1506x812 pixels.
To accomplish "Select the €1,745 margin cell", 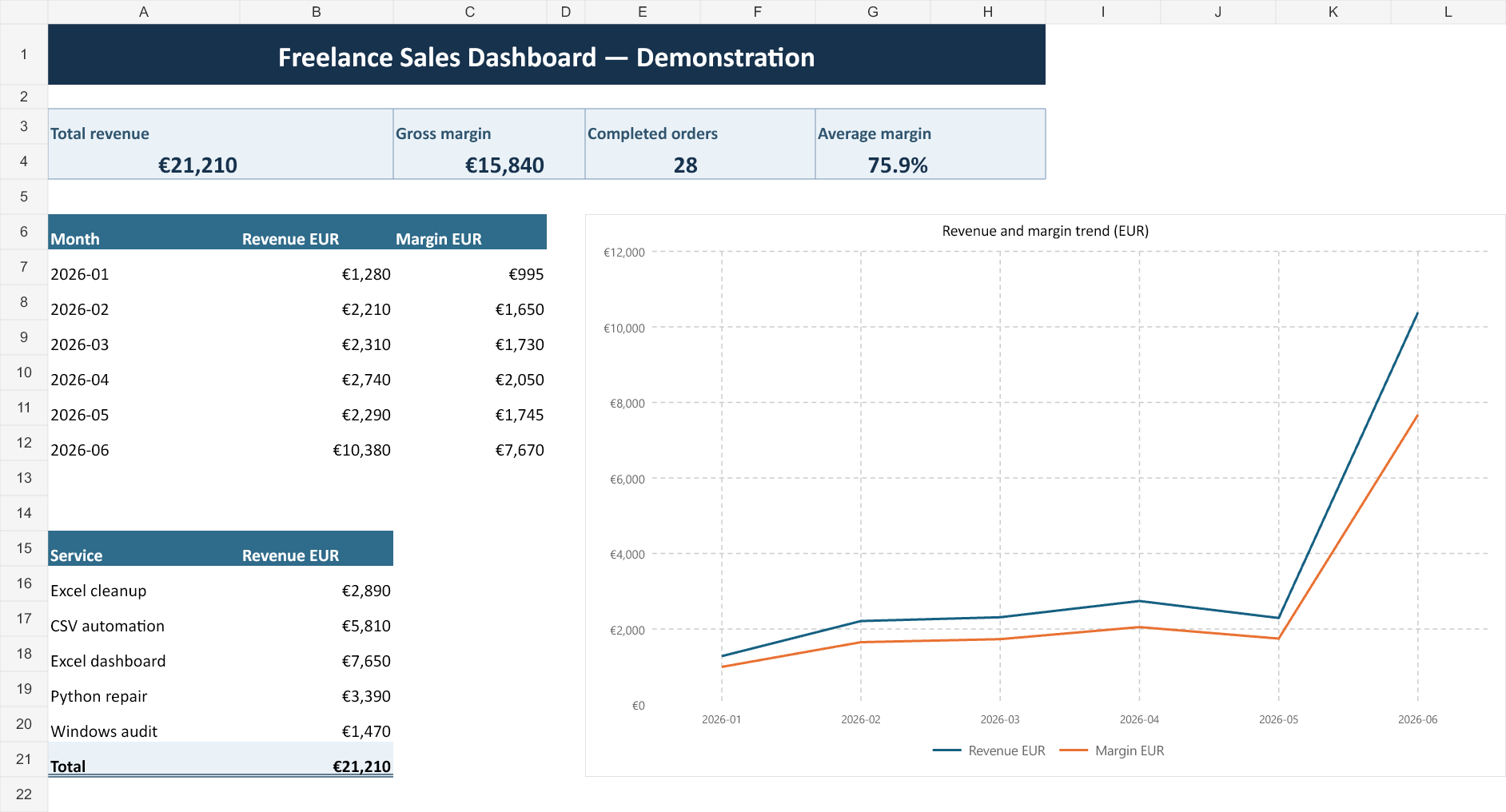I will point(470,408).
